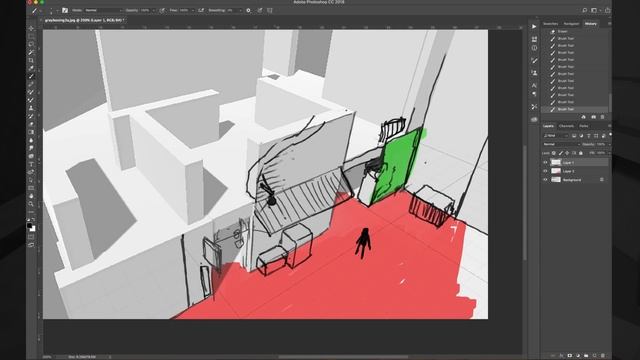Open the Brush Settings panel strip icon
Image resolution: width=640 pixels, height=360 pixels.
tap(534, 60)
